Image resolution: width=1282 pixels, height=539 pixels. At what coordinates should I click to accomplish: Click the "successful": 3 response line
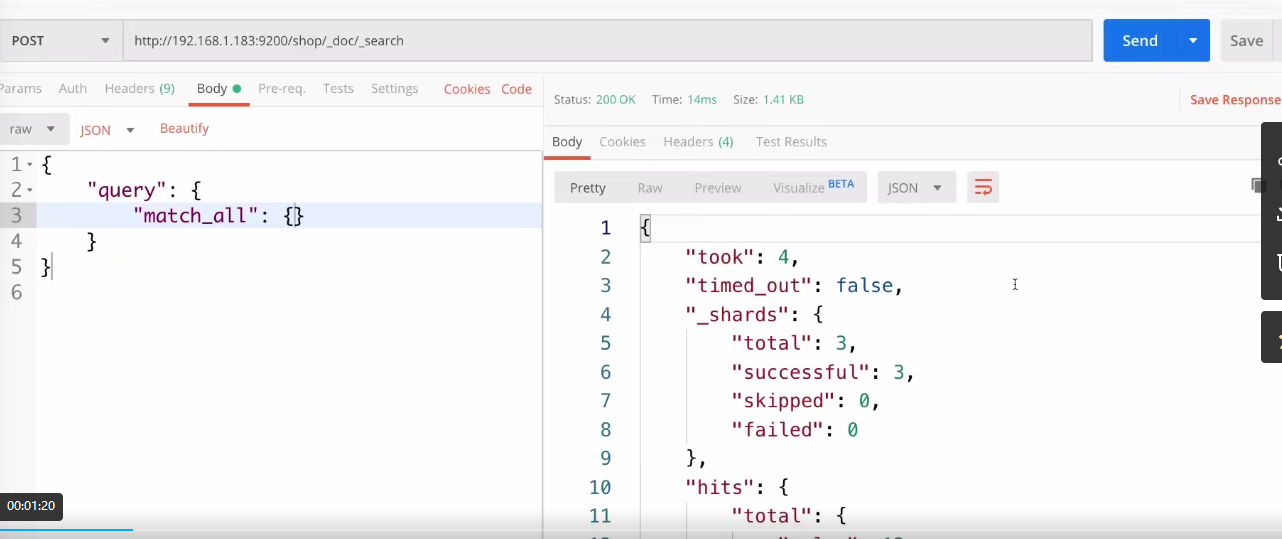(823, 373)
